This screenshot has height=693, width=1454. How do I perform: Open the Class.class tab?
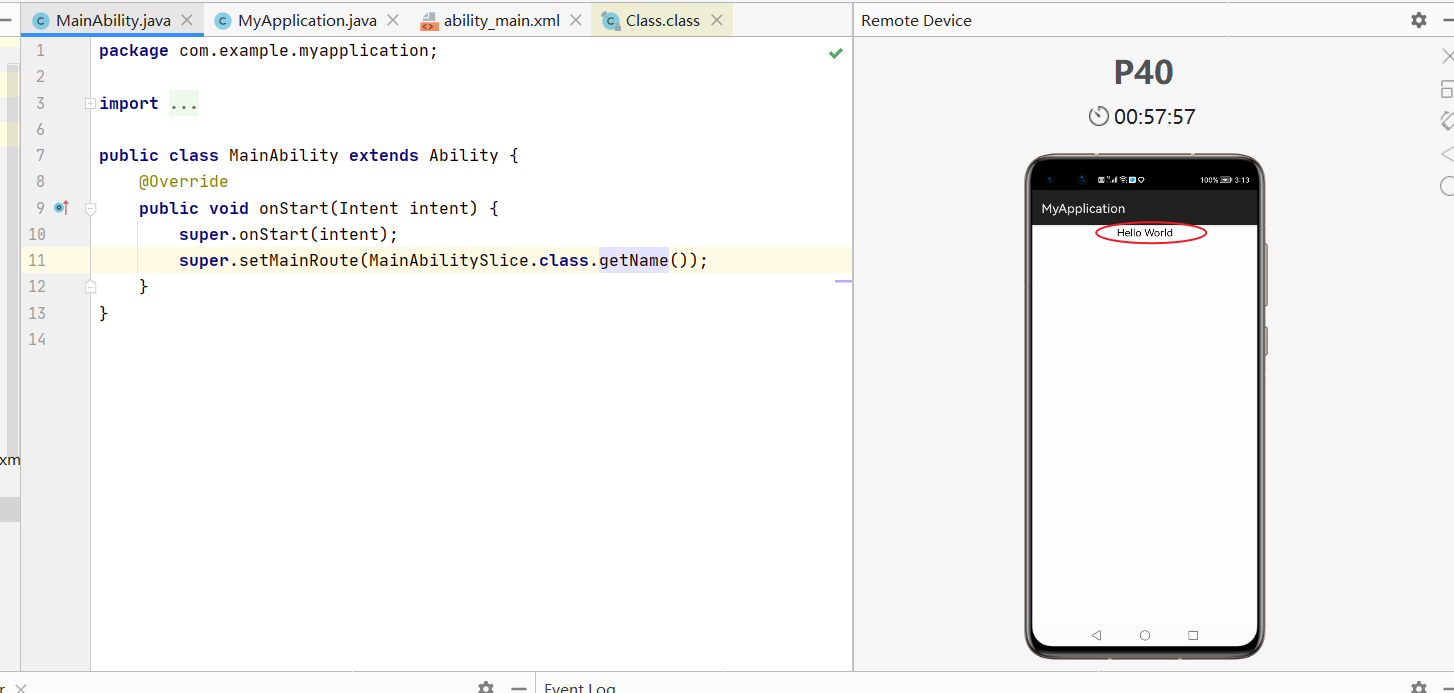[x=662, y=20]
